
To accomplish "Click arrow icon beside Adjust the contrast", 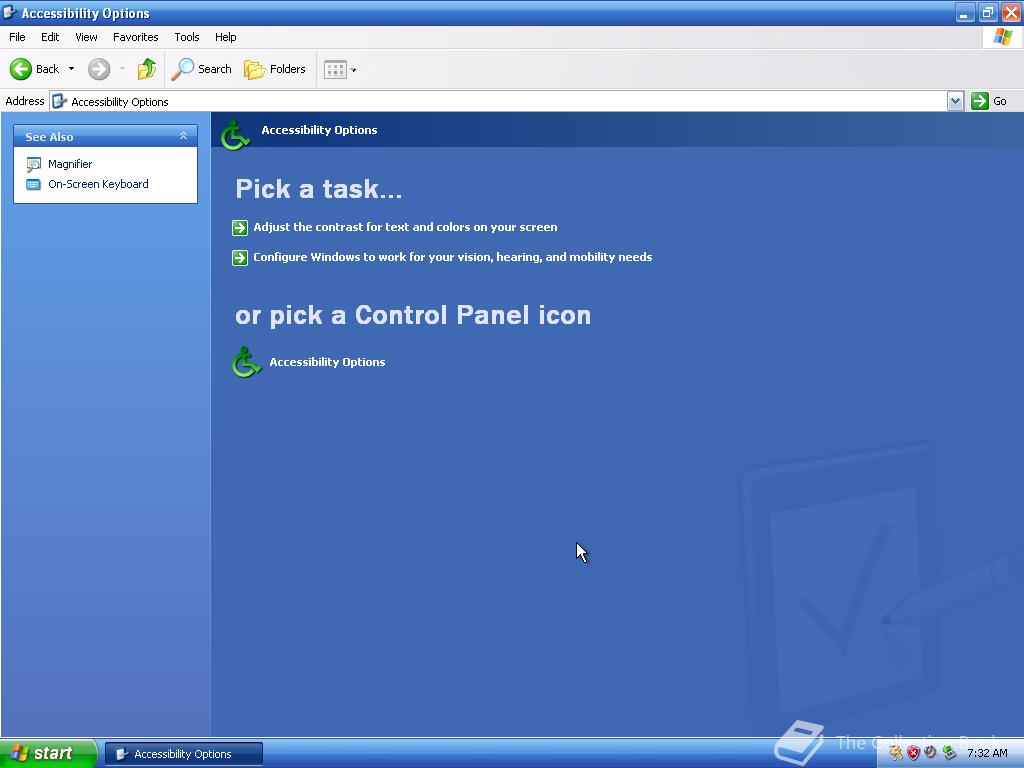I will [240, 227].
